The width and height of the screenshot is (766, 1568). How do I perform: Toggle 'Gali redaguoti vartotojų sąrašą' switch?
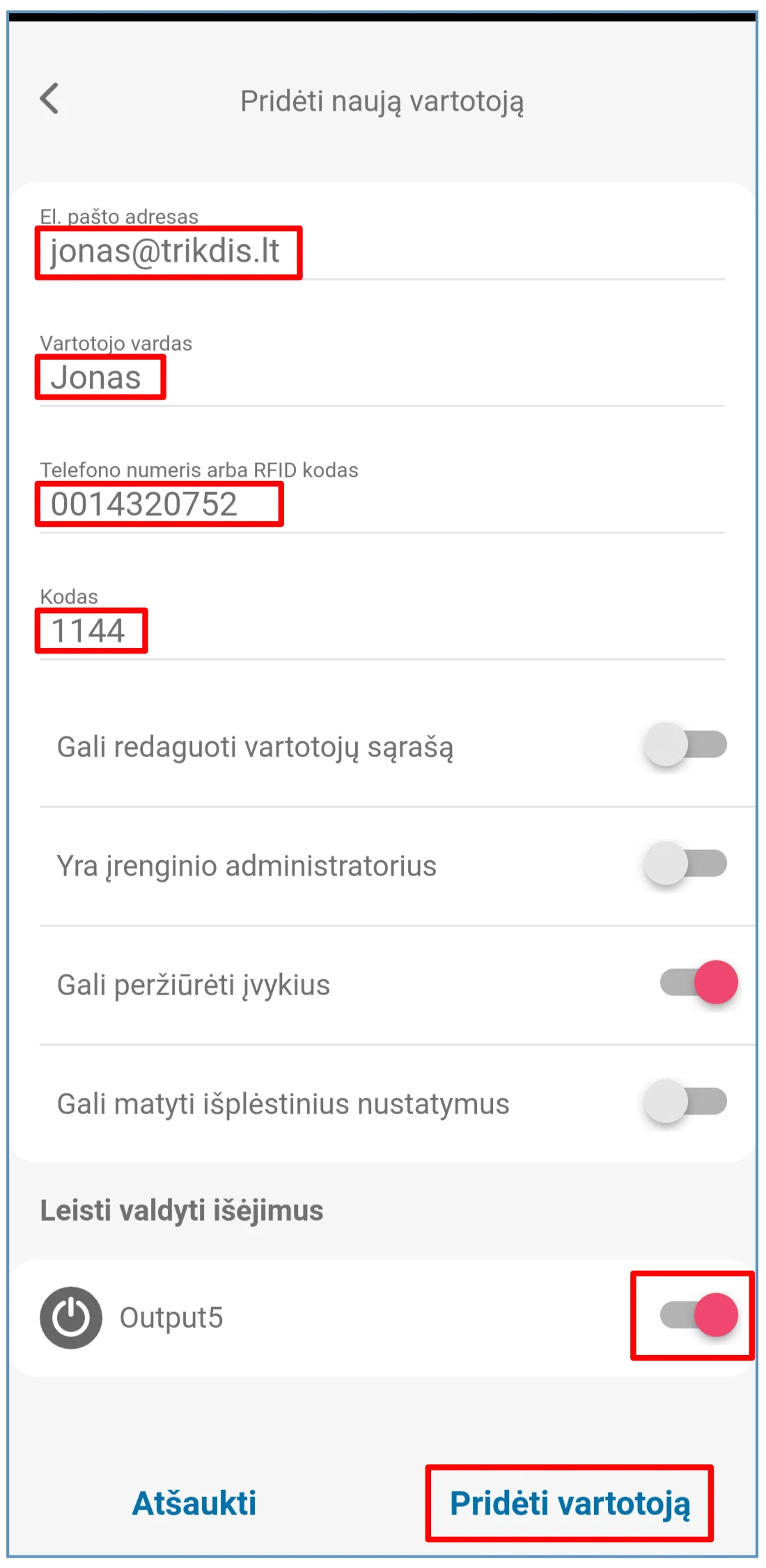[x=685, y=745]
